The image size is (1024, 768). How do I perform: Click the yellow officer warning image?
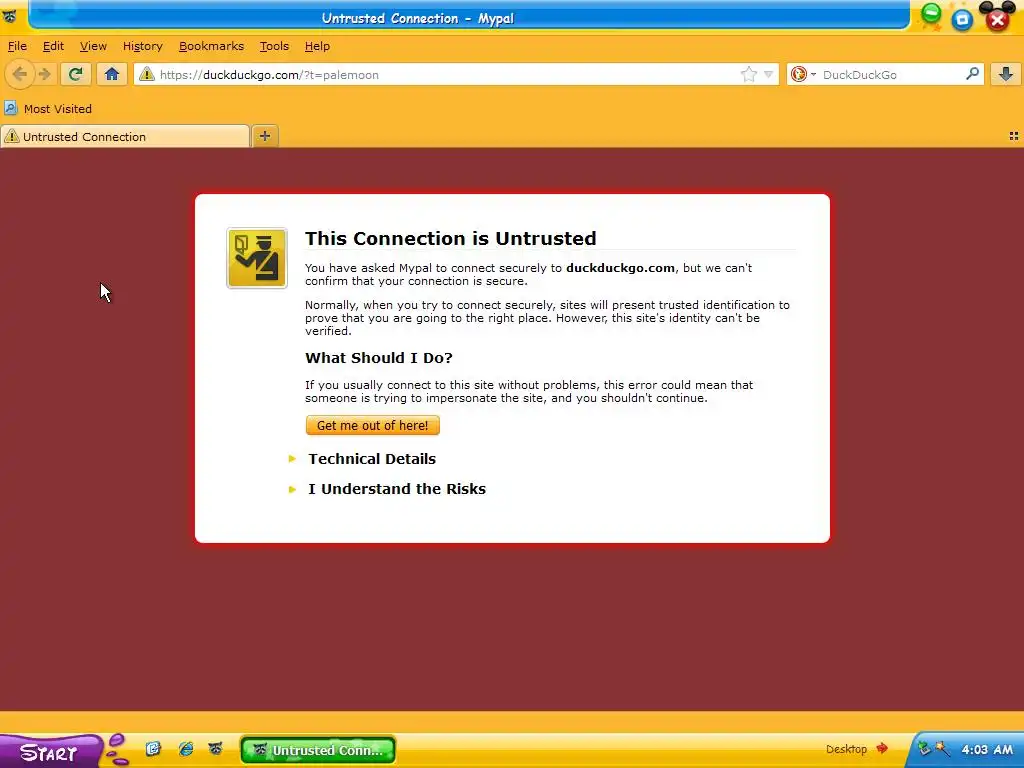[x=257, y=258]
